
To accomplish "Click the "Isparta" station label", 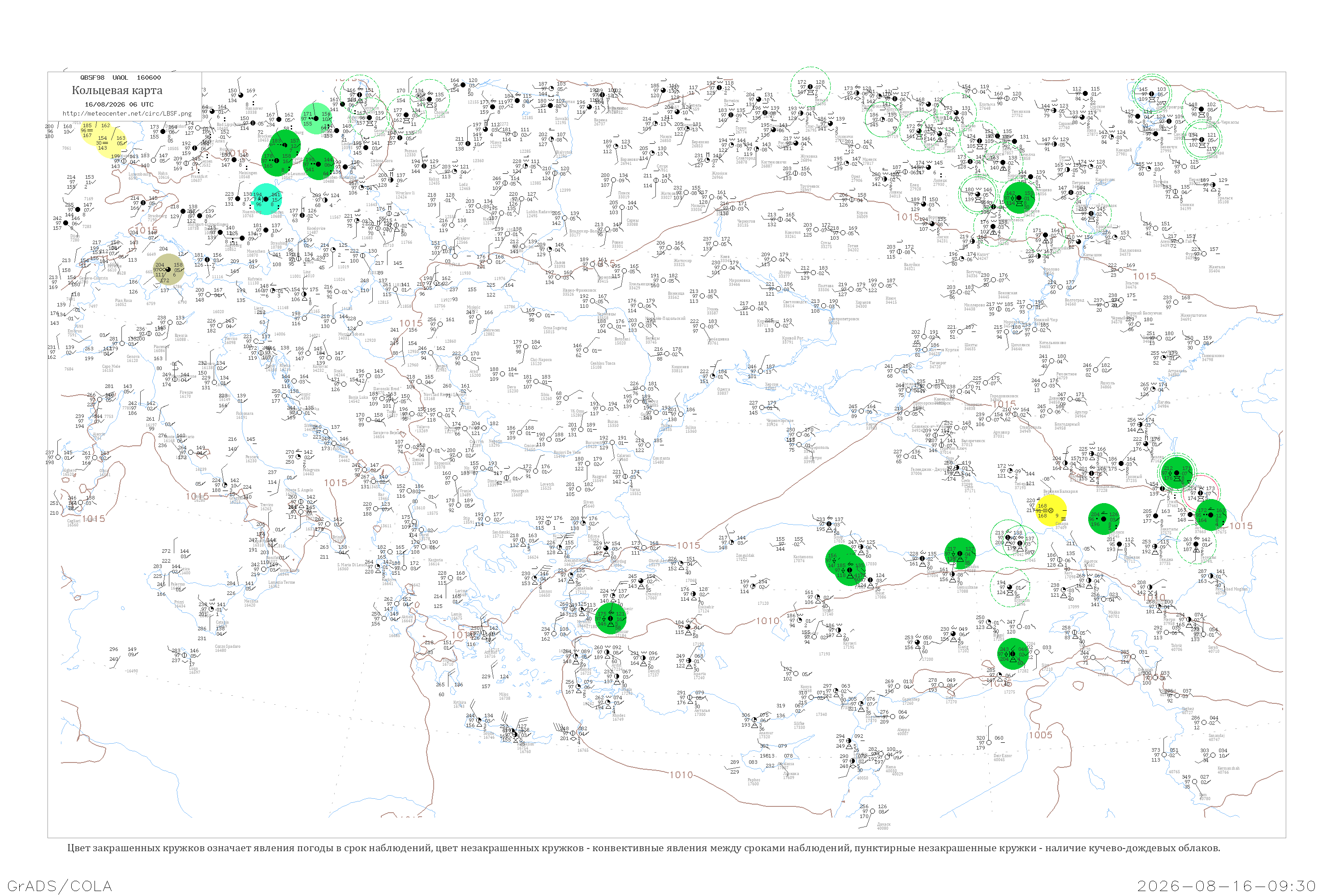I will coord(699,674).
